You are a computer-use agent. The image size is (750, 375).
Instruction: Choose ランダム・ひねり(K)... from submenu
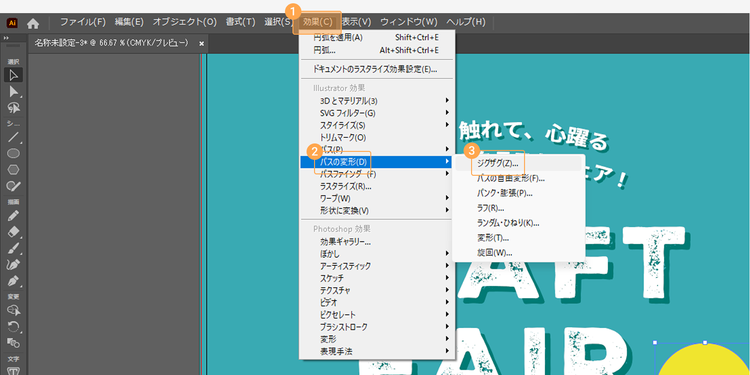pyautogui.click(x=518, y=223)
